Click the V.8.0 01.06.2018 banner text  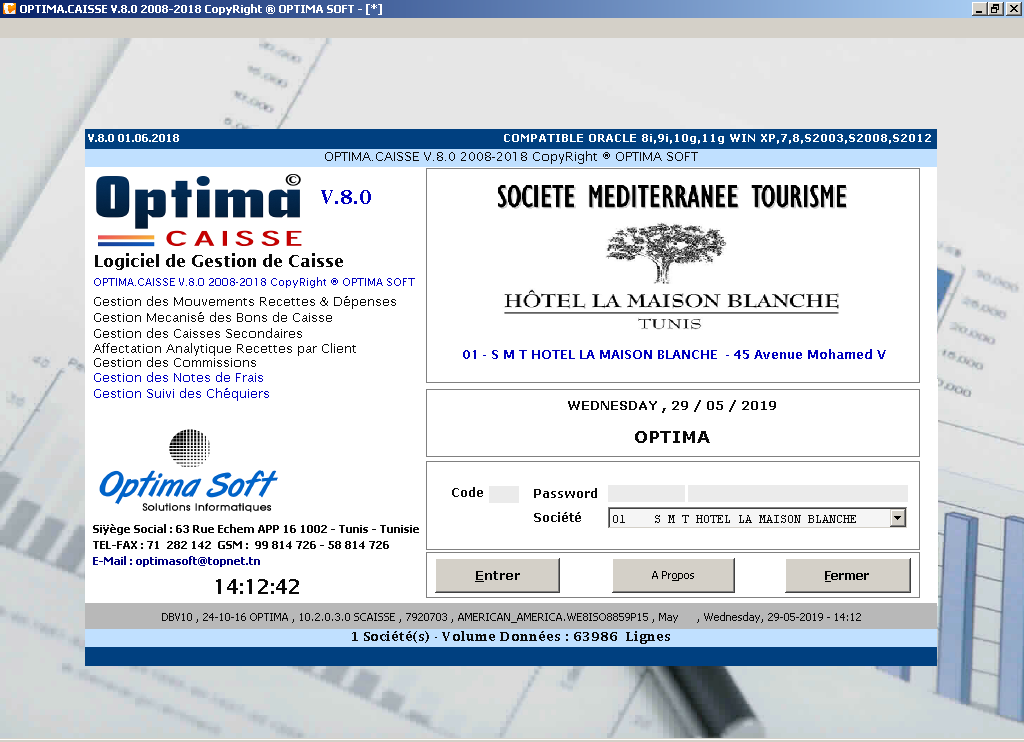[x=134, y=138]
